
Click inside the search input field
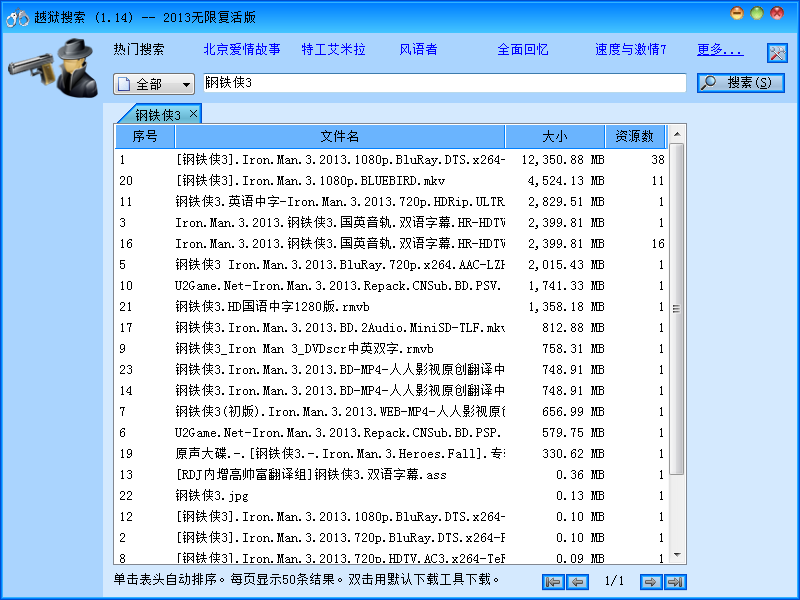440,84
